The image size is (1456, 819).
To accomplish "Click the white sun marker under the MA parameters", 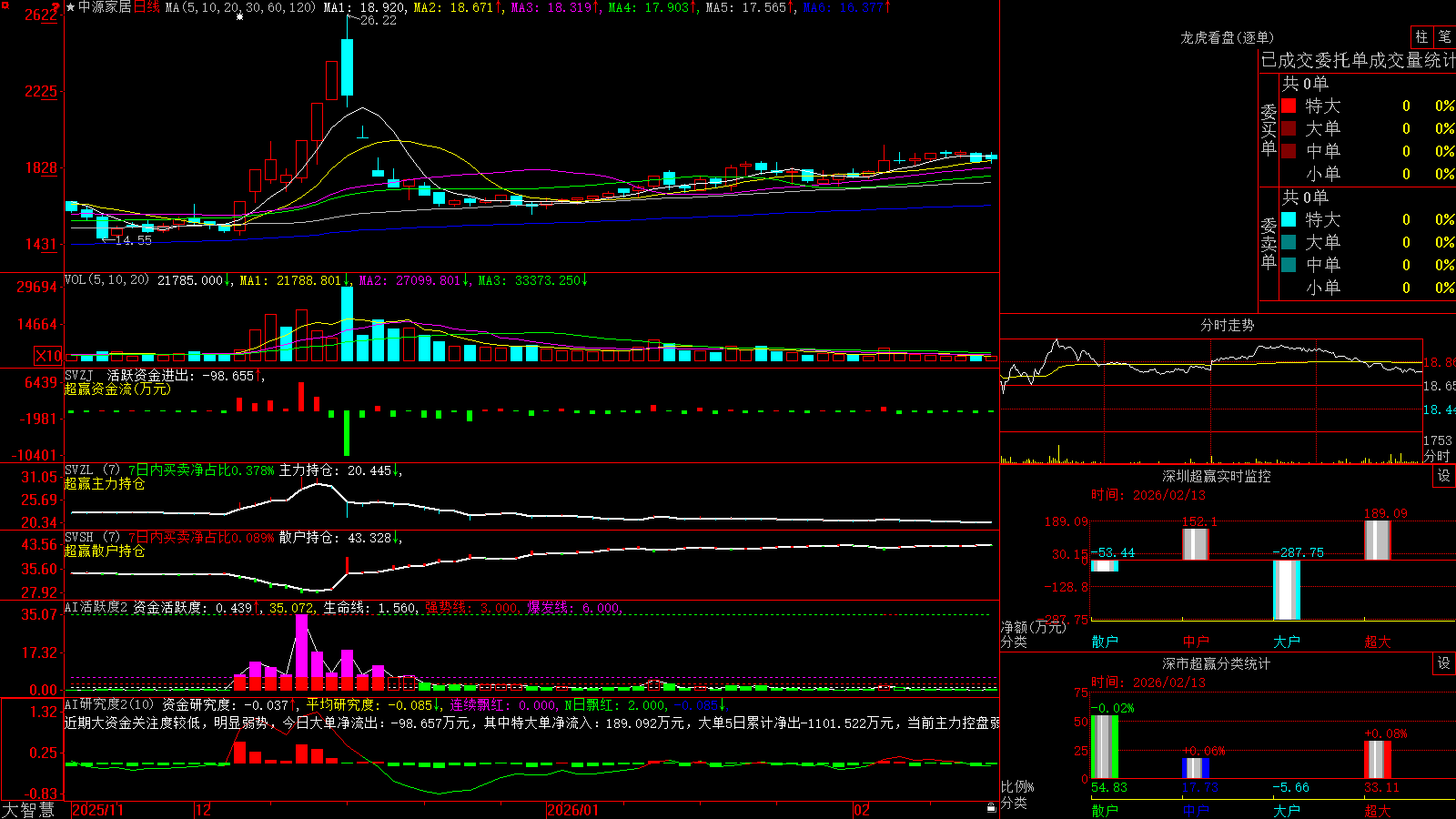I will pyautogui.click(x=239, y=17).
